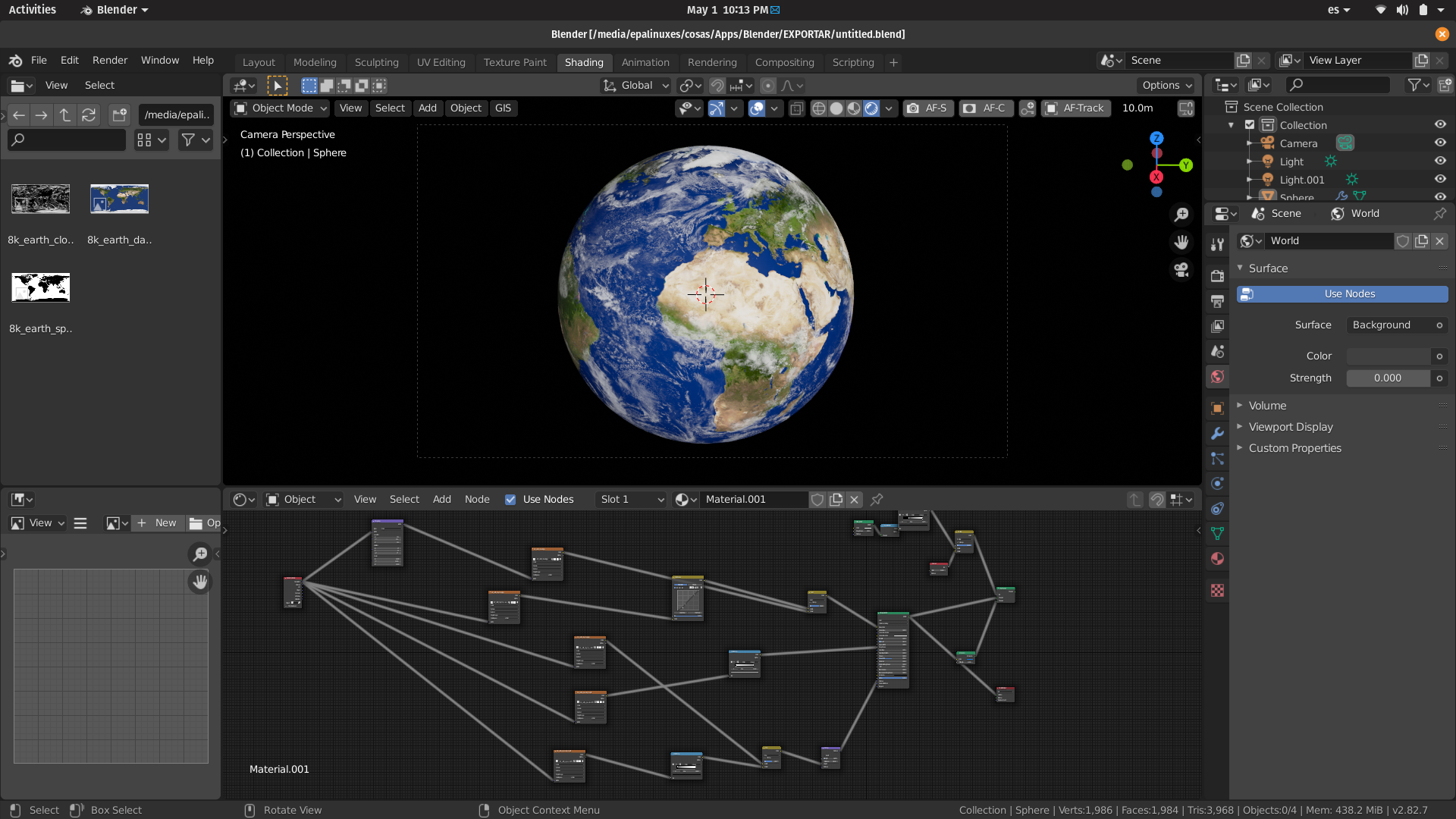Image resolution: width=1456 pixels, height=819 pixels.
Task: Select the 8k_earth_da thumbnail
Action: (119, 199)
